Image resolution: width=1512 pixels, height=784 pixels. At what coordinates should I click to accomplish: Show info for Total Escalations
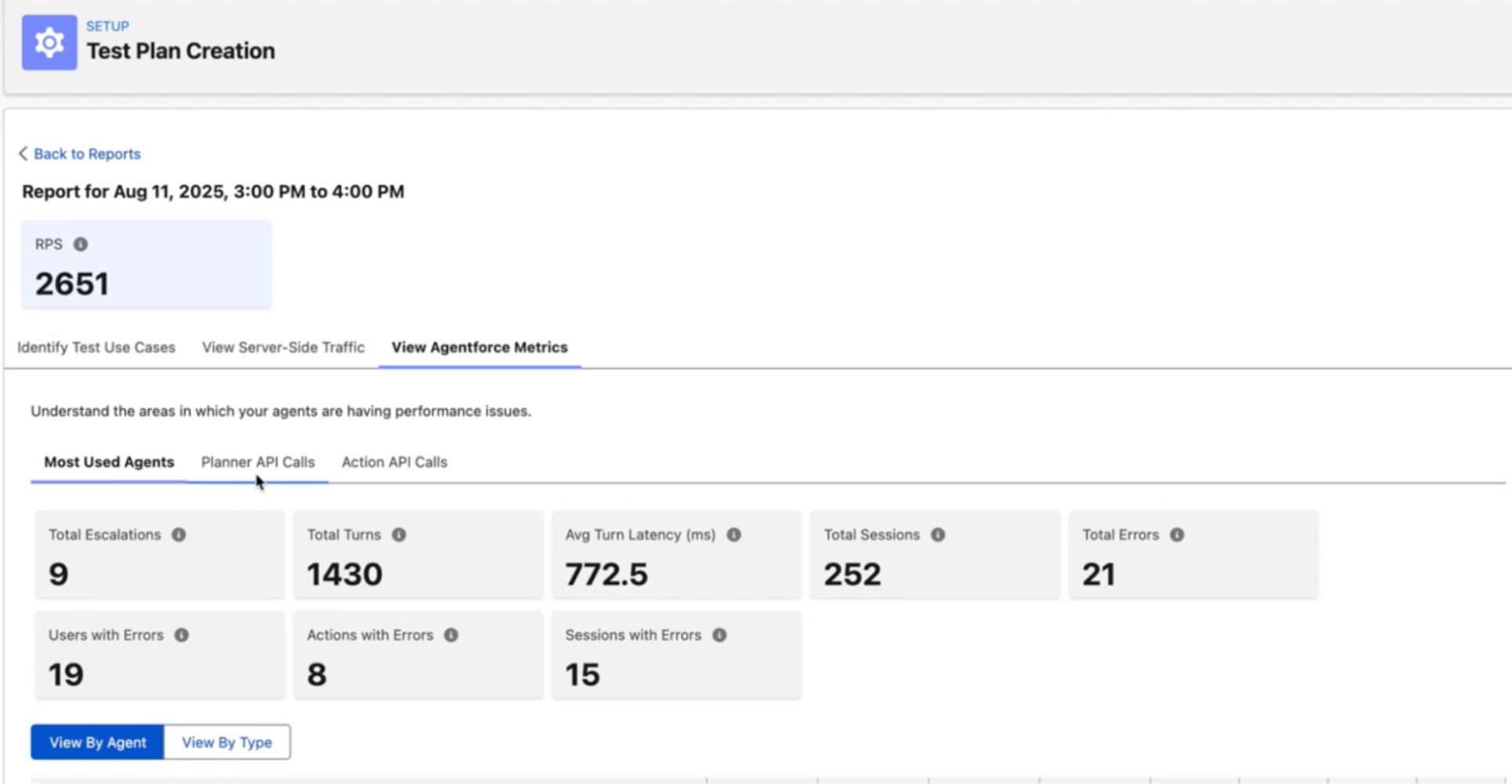tap(179, 535)
